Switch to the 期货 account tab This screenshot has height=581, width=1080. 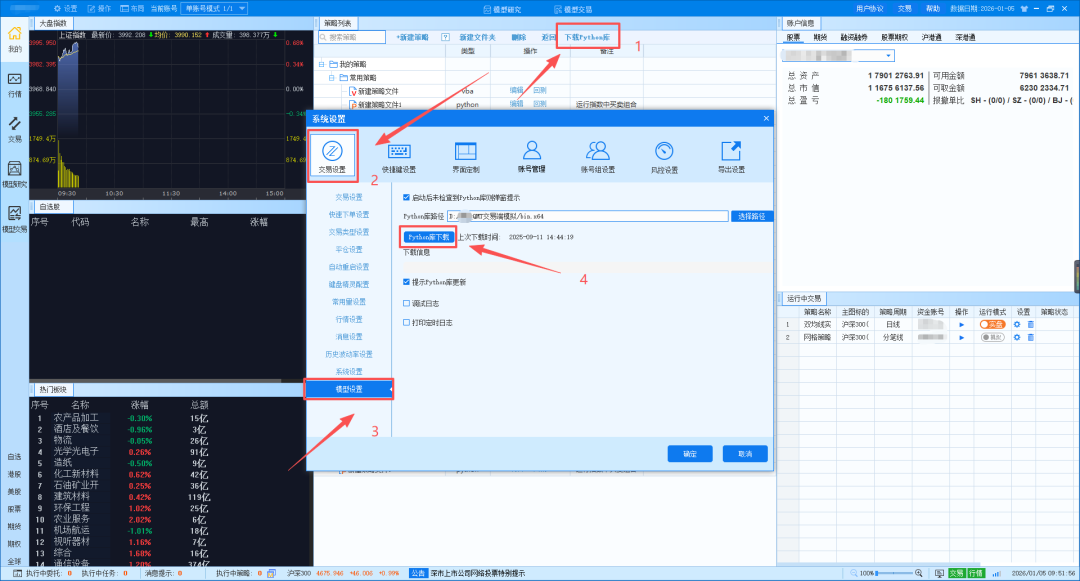[820, 37]
